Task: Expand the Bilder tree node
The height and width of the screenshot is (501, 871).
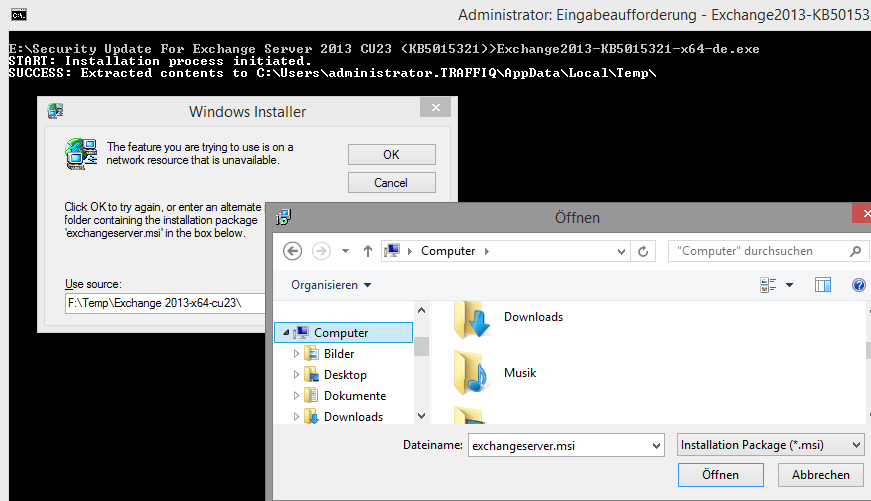Action: click(x=296, y=354)
